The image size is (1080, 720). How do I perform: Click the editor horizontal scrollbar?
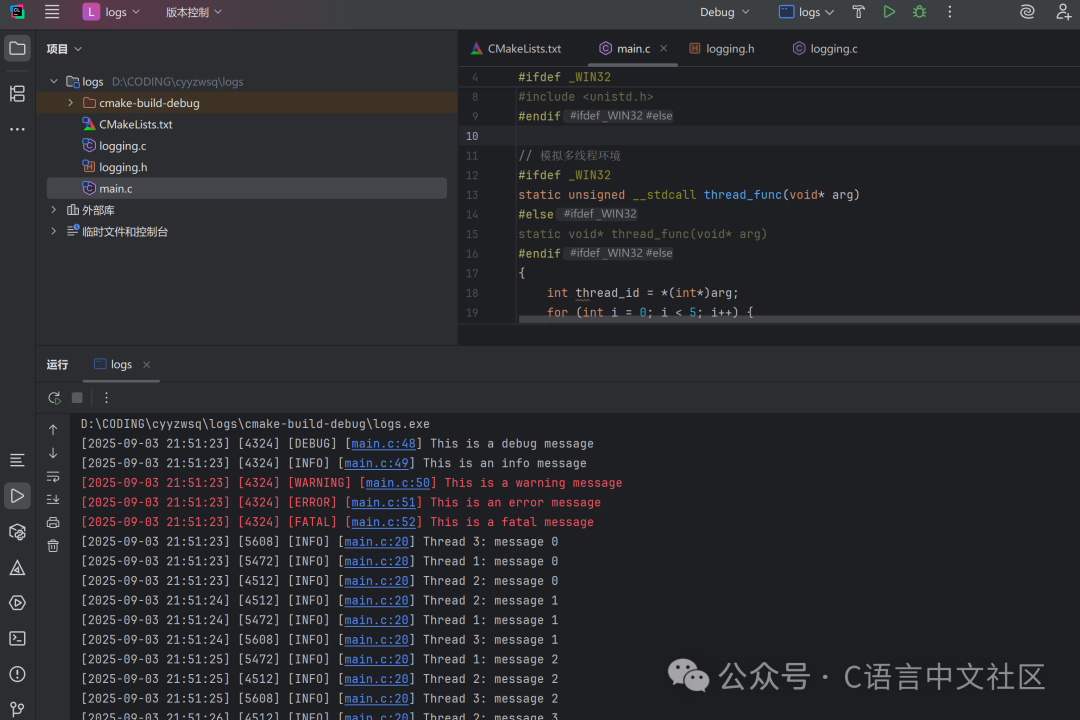point(799,319)
